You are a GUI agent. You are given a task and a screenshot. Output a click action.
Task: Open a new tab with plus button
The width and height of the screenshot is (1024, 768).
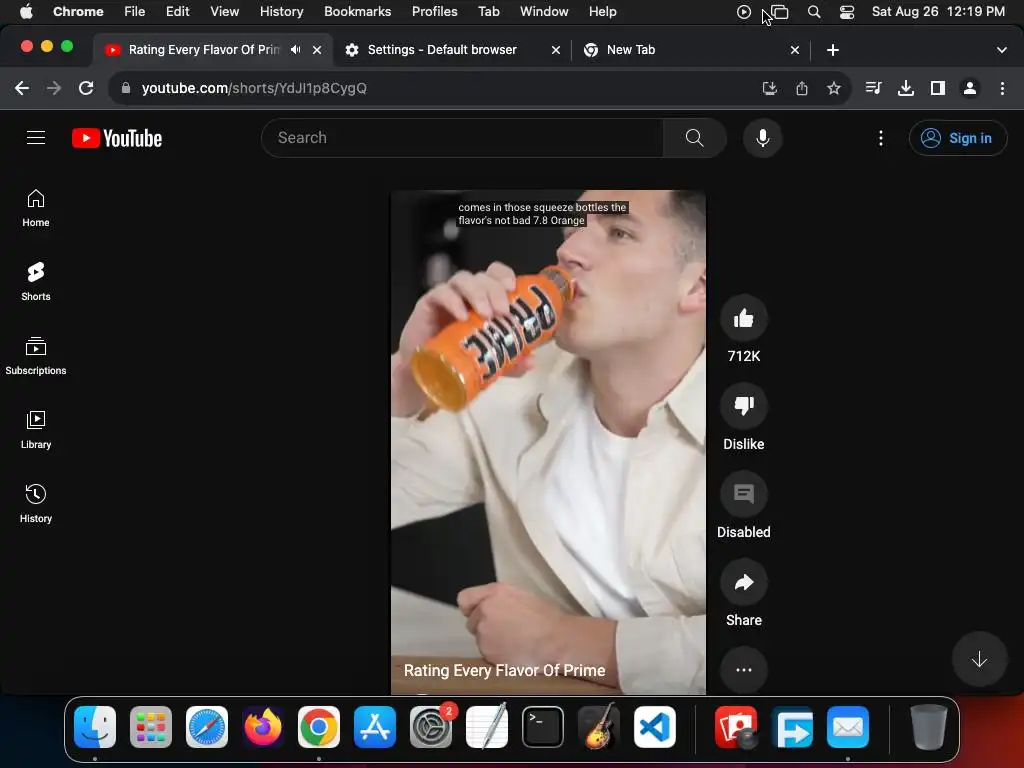[832, 50]
